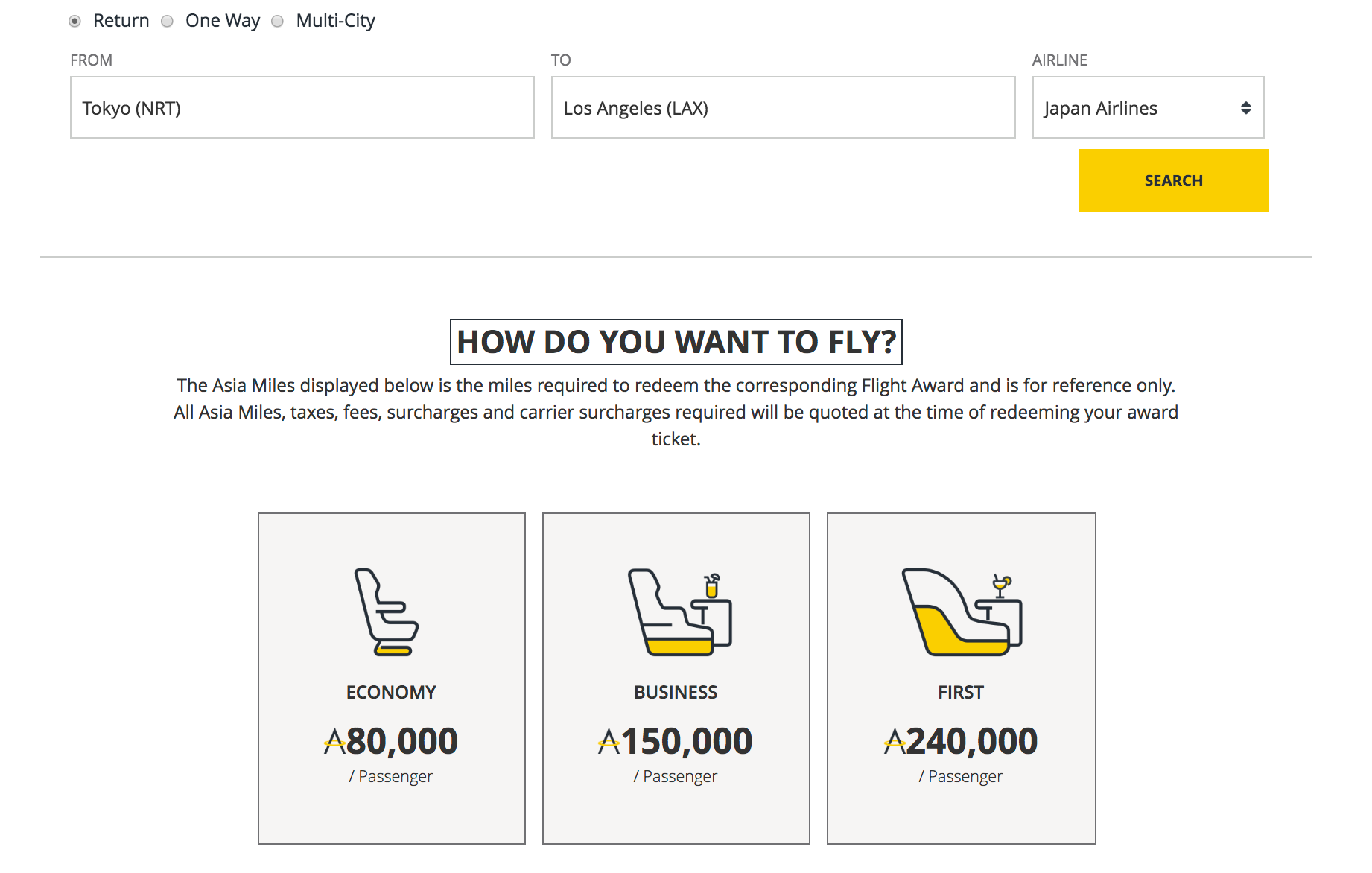Select the Return trip radio button
Image resolution: width=1372 pixels, height=873 pixels.
74,21
